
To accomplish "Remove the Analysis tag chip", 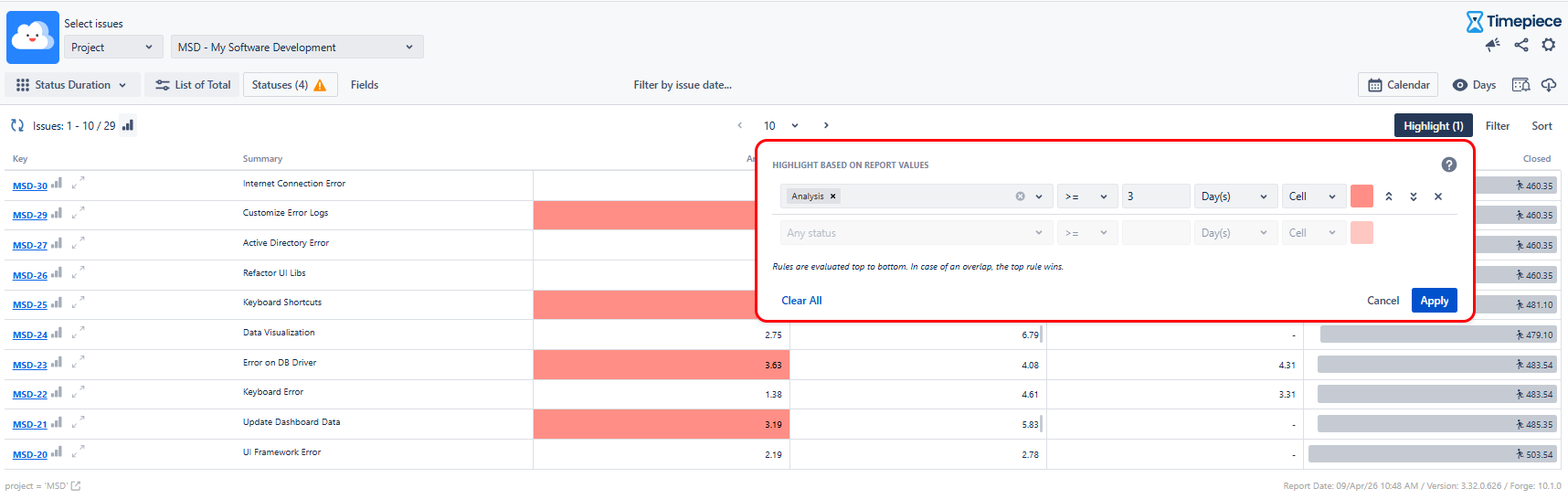I will (x=833, y=196).
